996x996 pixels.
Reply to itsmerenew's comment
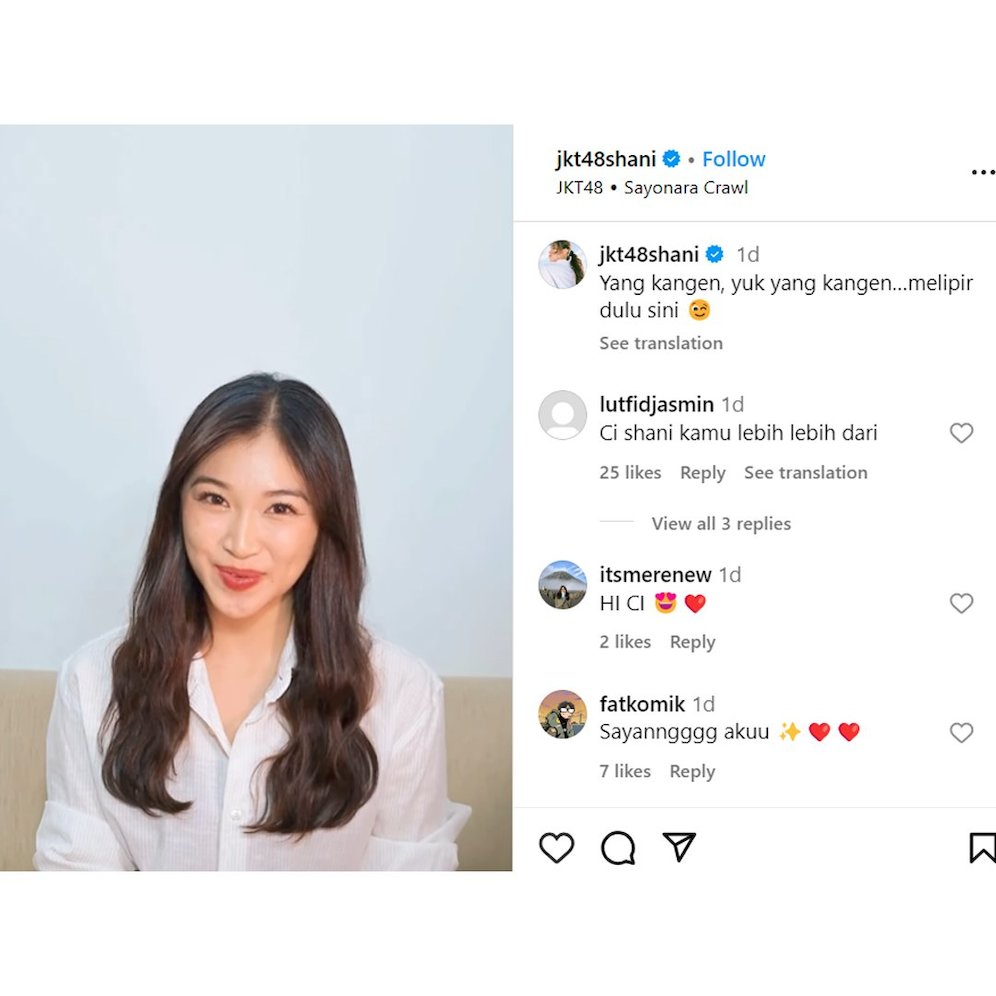(x=692, y=642)
